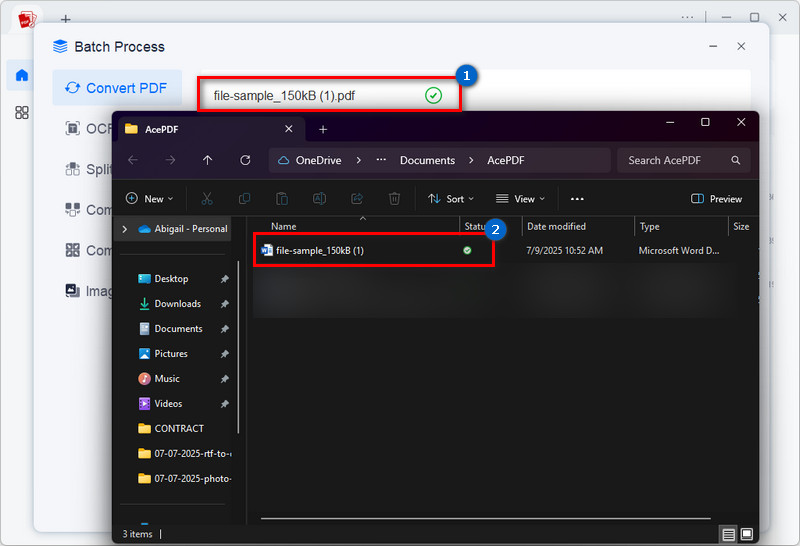
Task: Select file-sample_150kB (1) Word document
Action: (x=319, y=250)
